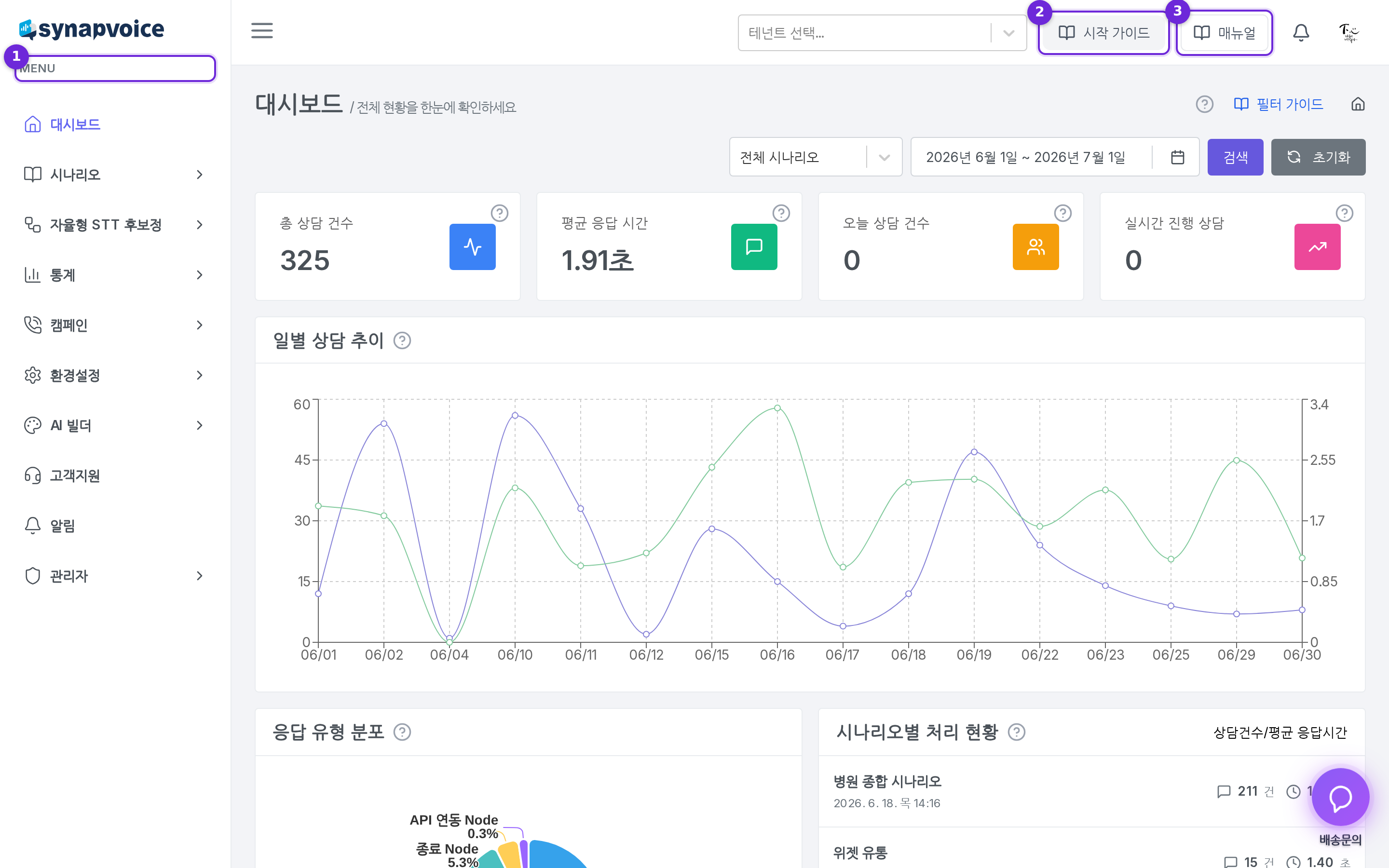Click the synapvoice logo
Image resolution: width=1389 pixels, height=868 pixels.
(x=92, y=29)
